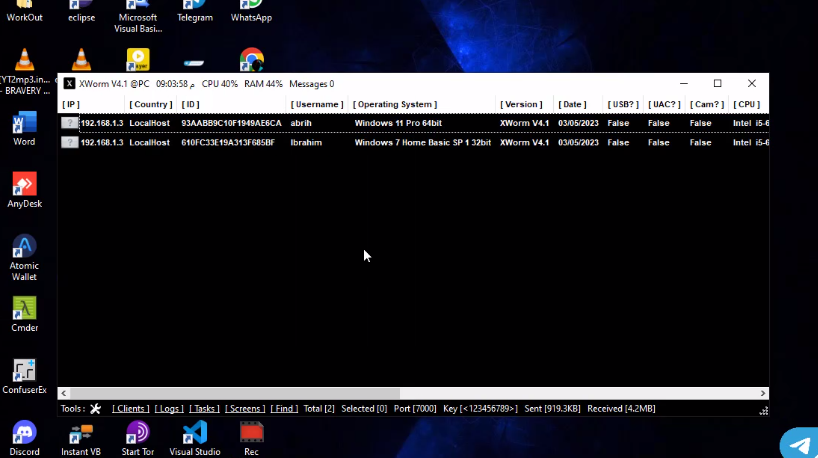Click the window resize grip corner

[x=763, y=411]
